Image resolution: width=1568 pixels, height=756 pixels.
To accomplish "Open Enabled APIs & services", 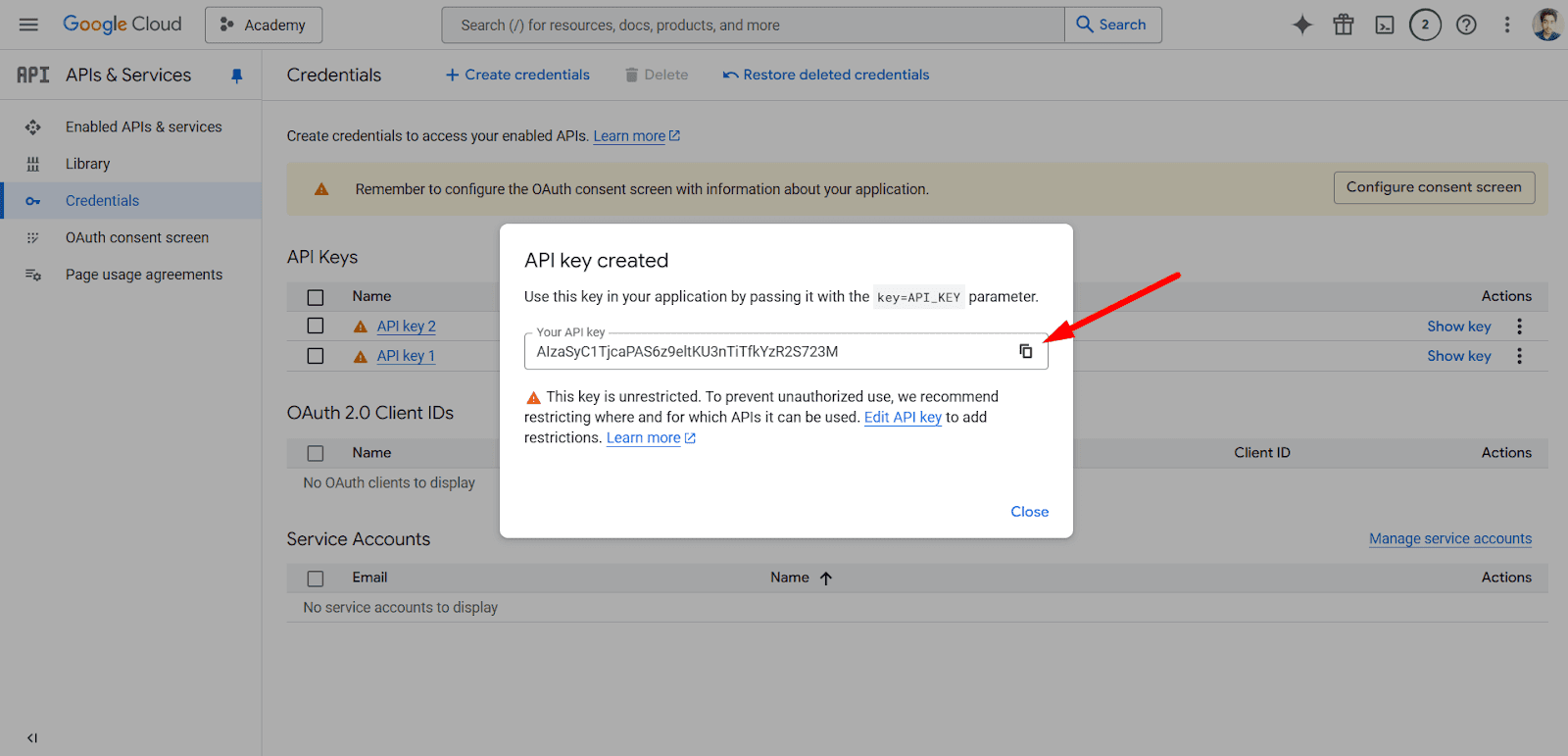I will click(143, 126).
